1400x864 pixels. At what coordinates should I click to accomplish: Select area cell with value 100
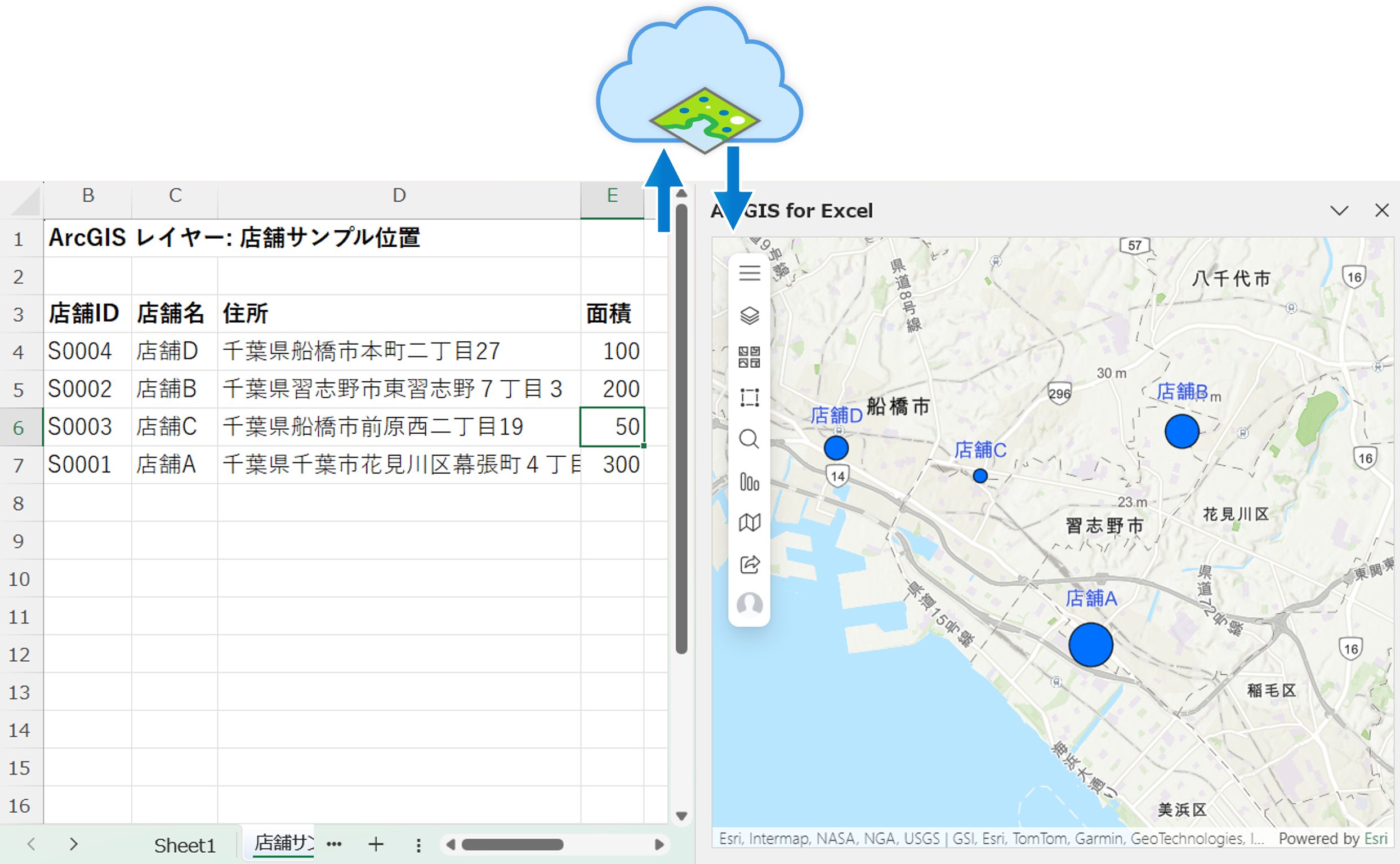click(612, 351)
